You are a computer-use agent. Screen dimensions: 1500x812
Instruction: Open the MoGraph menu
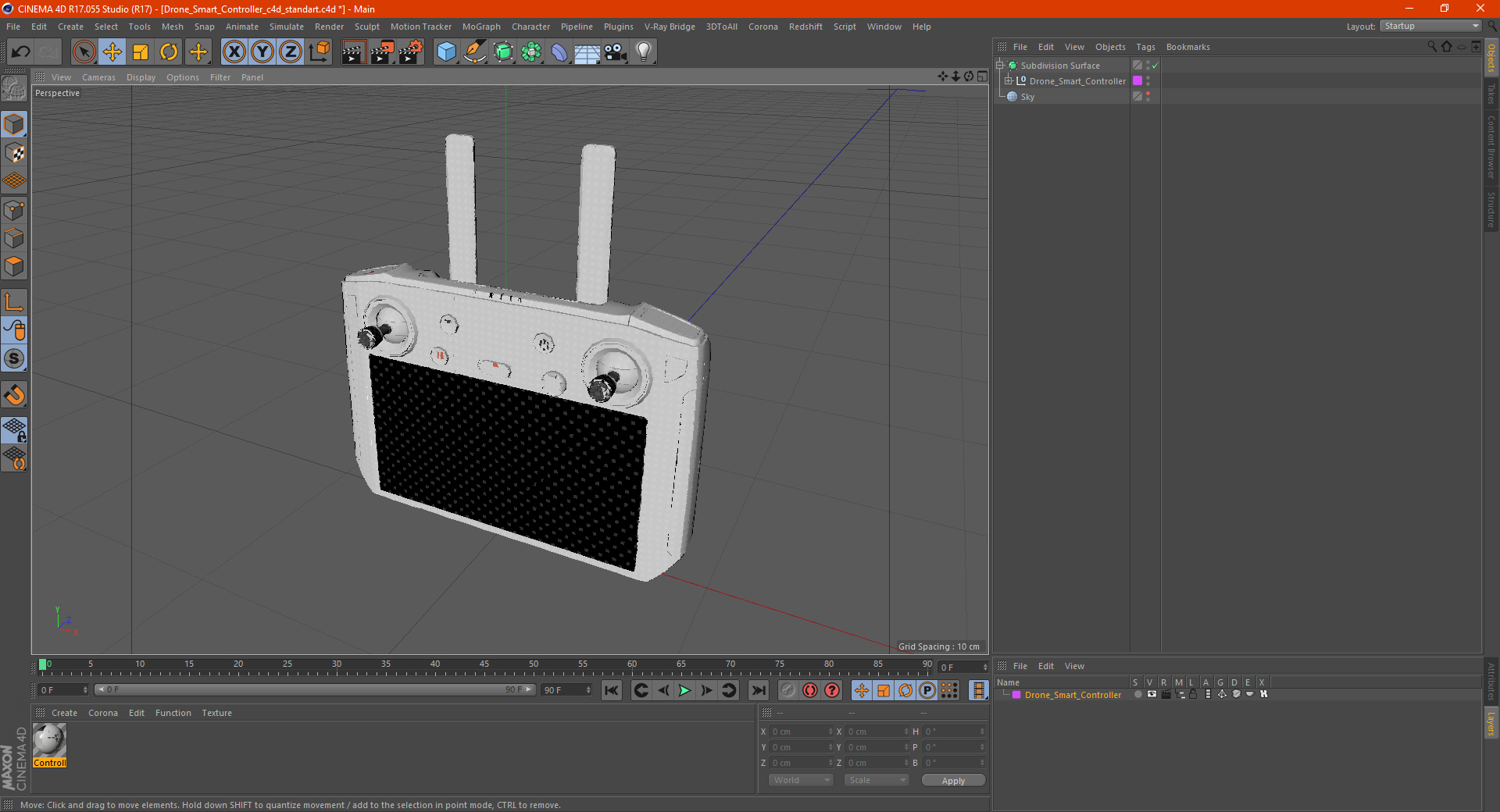481,27
